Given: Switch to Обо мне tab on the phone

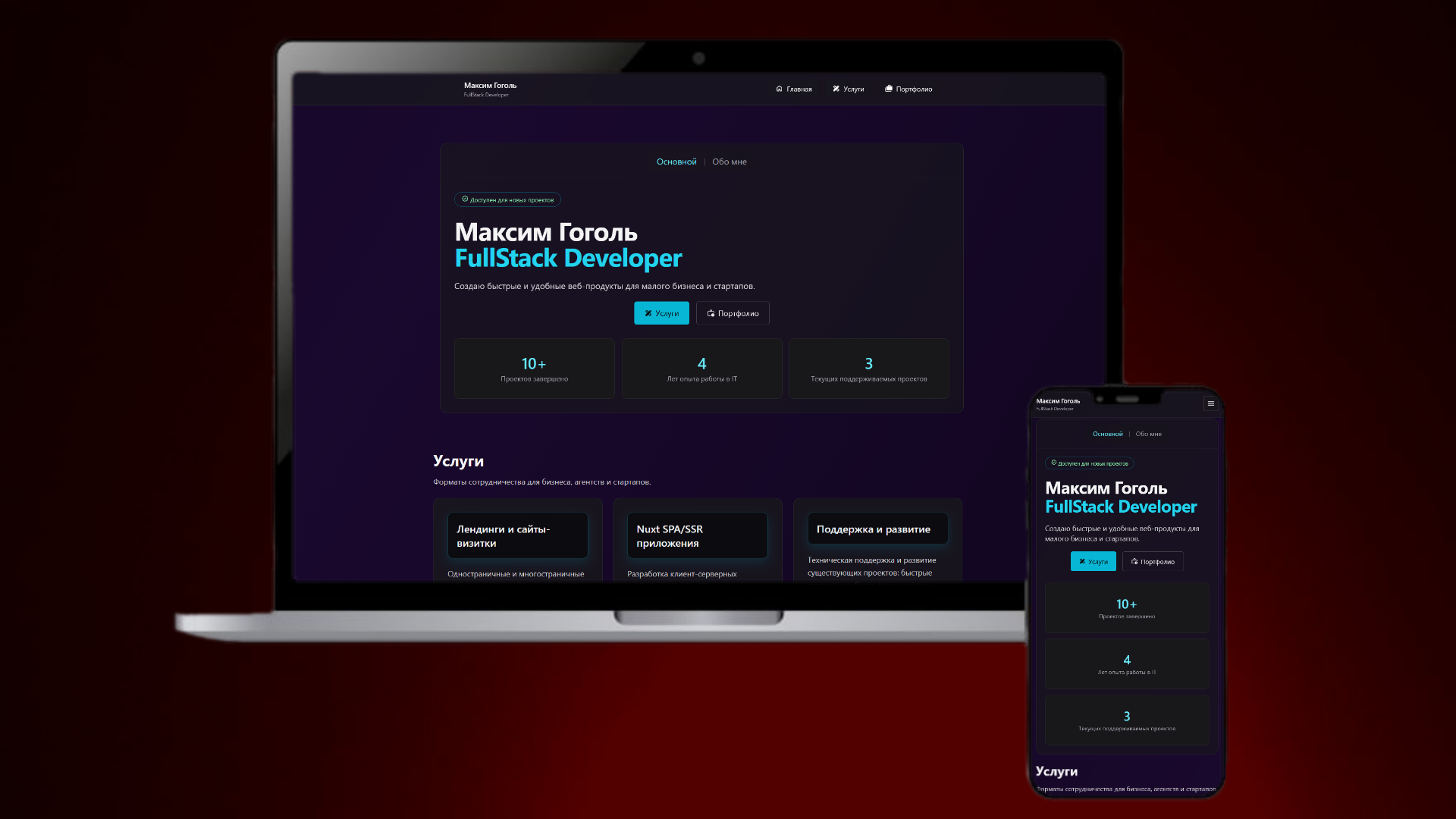Looking at the screenshot, I should [x=1149, y=434].
